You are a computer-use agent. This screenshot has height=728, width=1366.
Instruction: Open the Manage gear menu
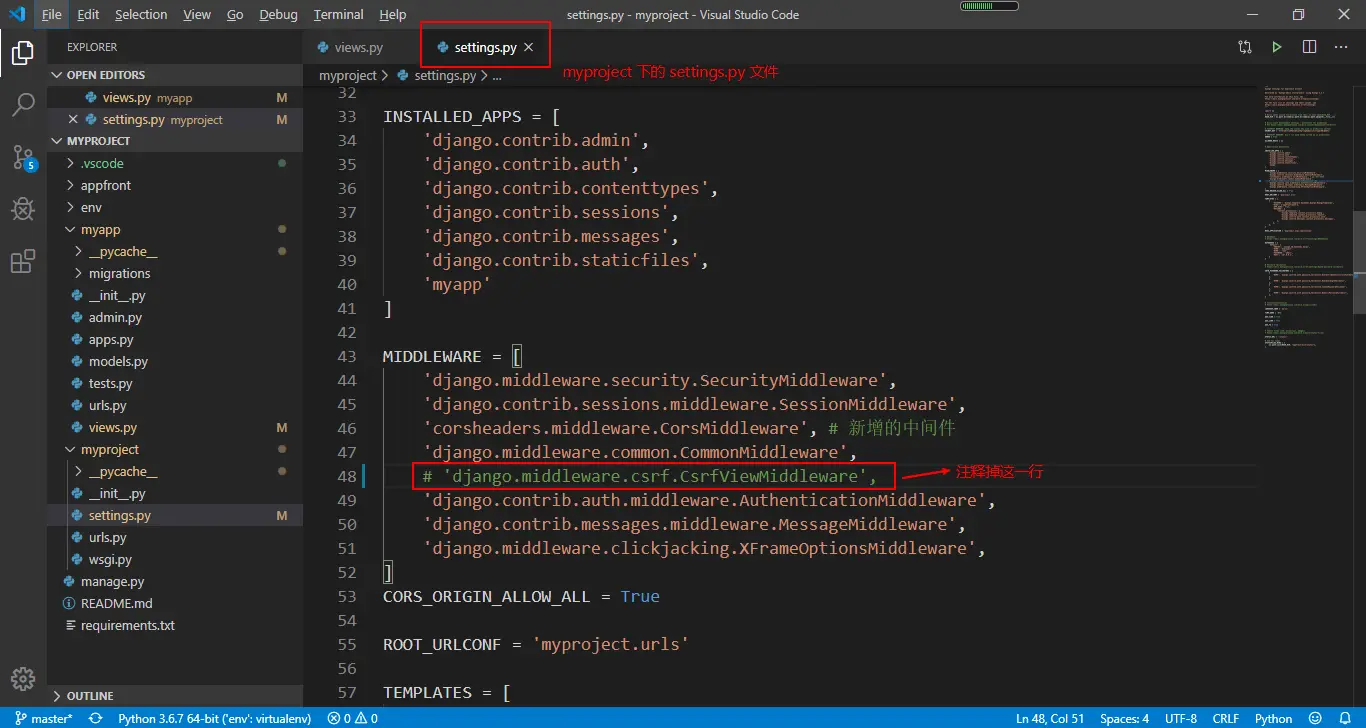point(23,678)
